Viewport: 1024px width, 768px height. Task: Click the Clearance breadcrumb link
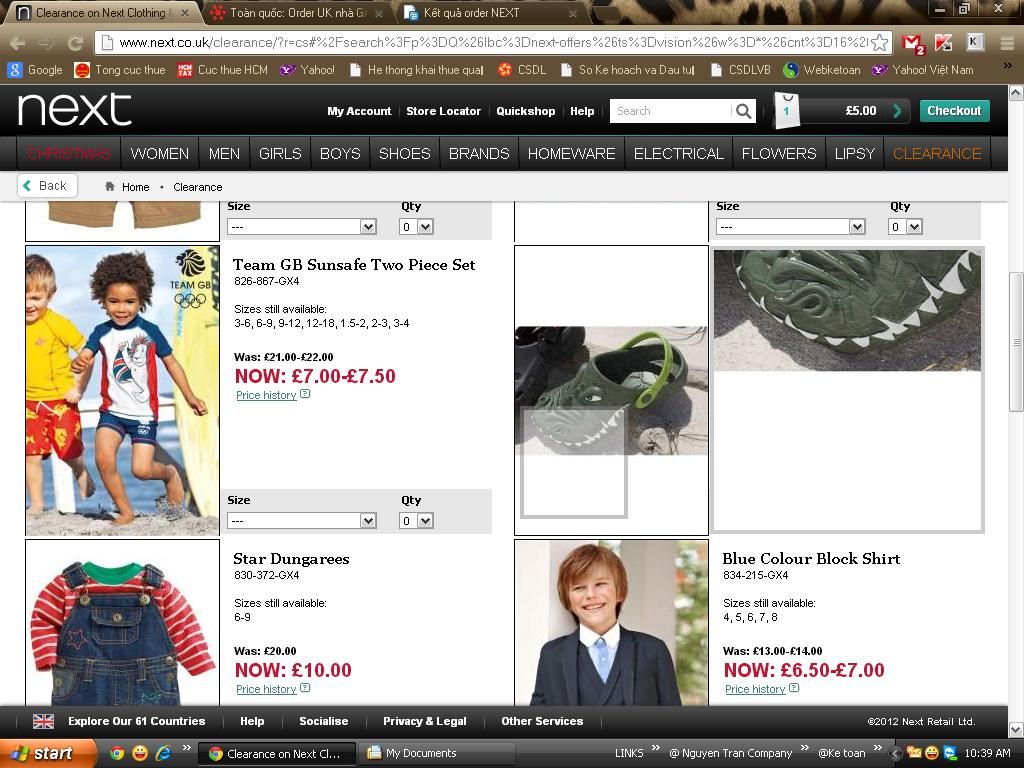(x=198, y=187)
